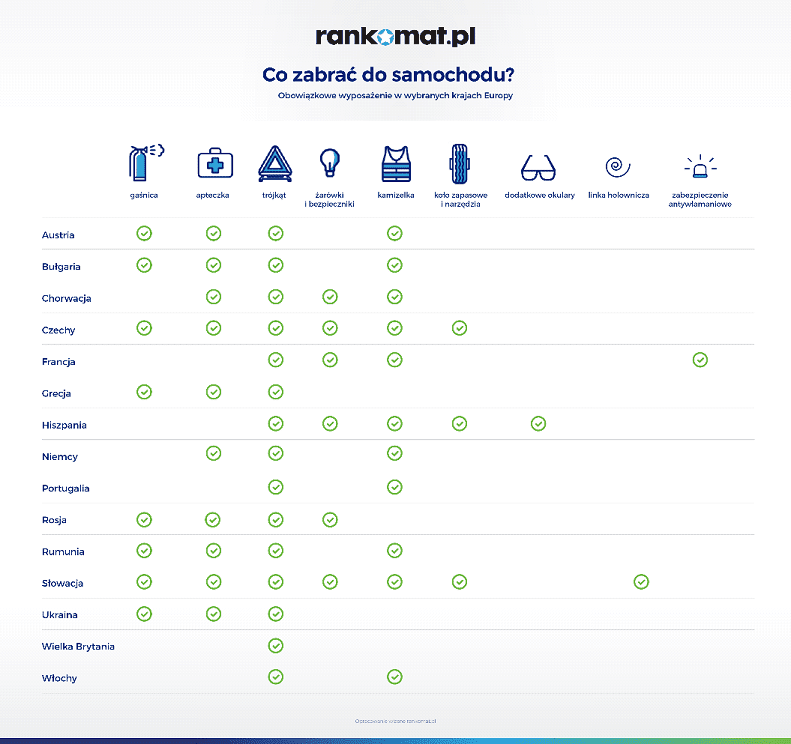Click the glasses (dodatkowe okulary) icon
791x744 pixels.
539,166
